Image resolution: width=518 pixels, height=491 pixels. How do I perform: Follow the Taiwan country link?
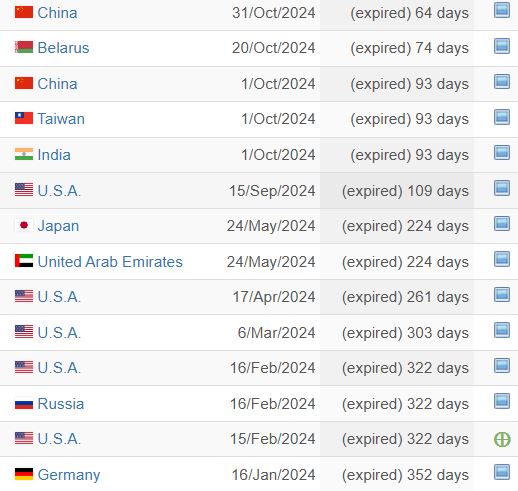click(61, 119)
